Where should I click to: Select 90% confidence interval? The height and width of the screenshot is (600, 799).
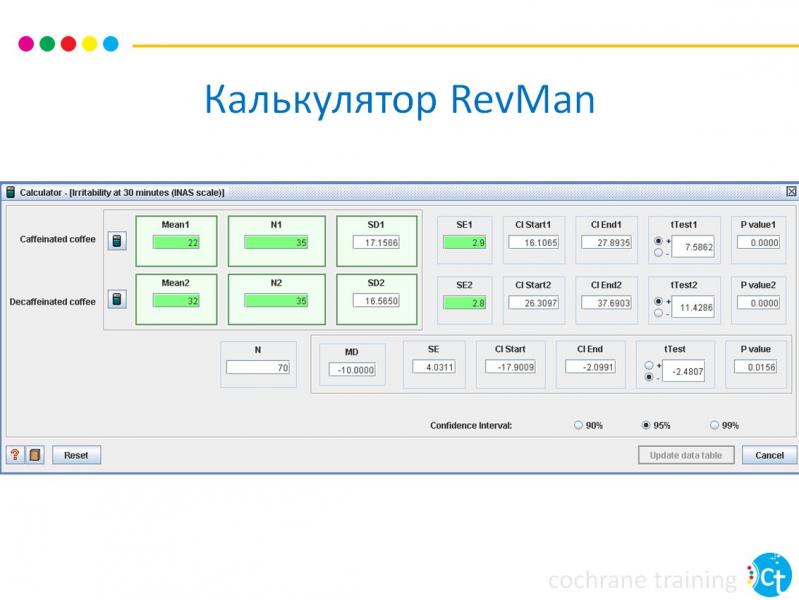click(x=578, y=425)
